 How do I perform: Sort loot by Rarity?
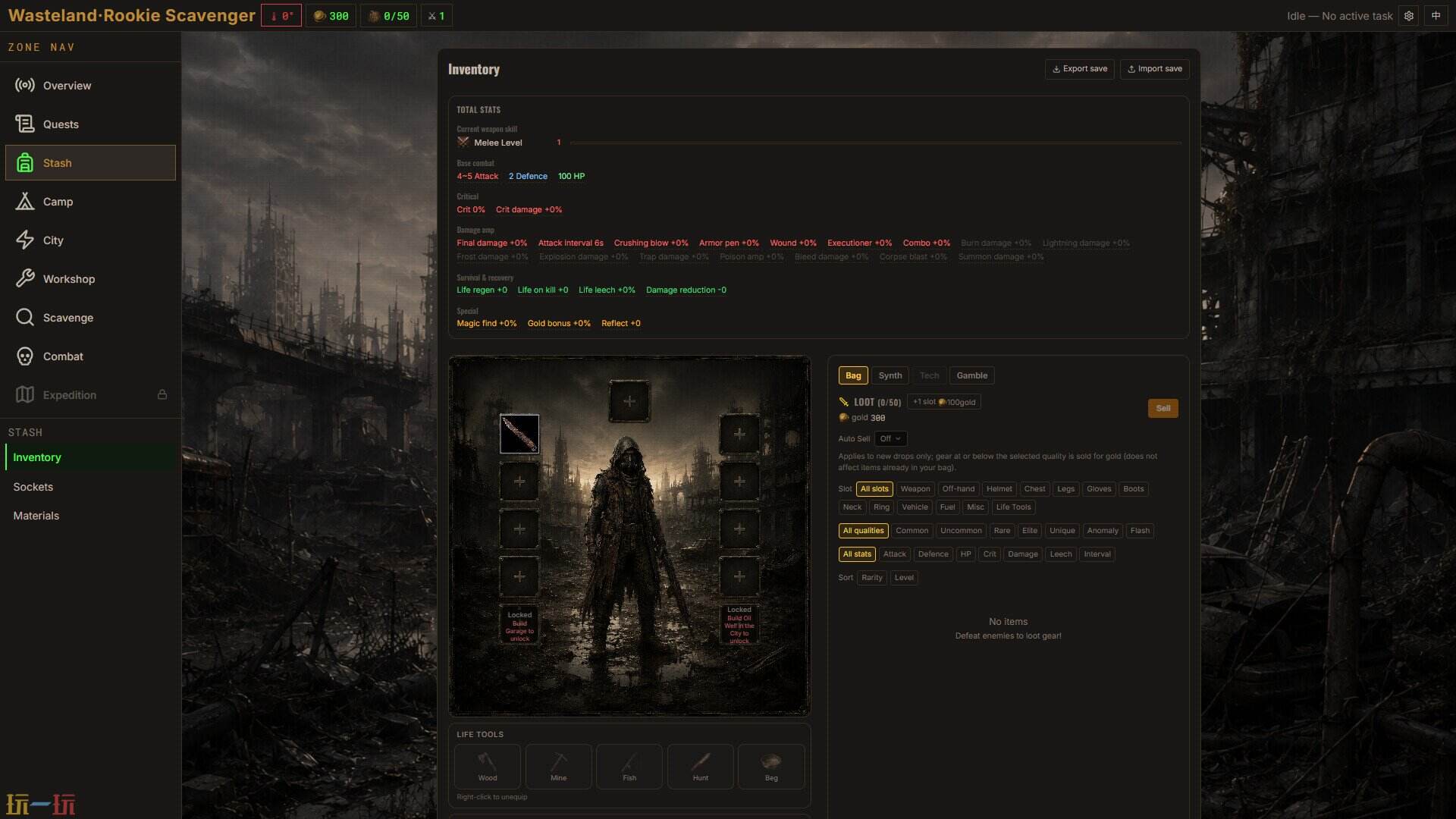click(x=872, y=578)
